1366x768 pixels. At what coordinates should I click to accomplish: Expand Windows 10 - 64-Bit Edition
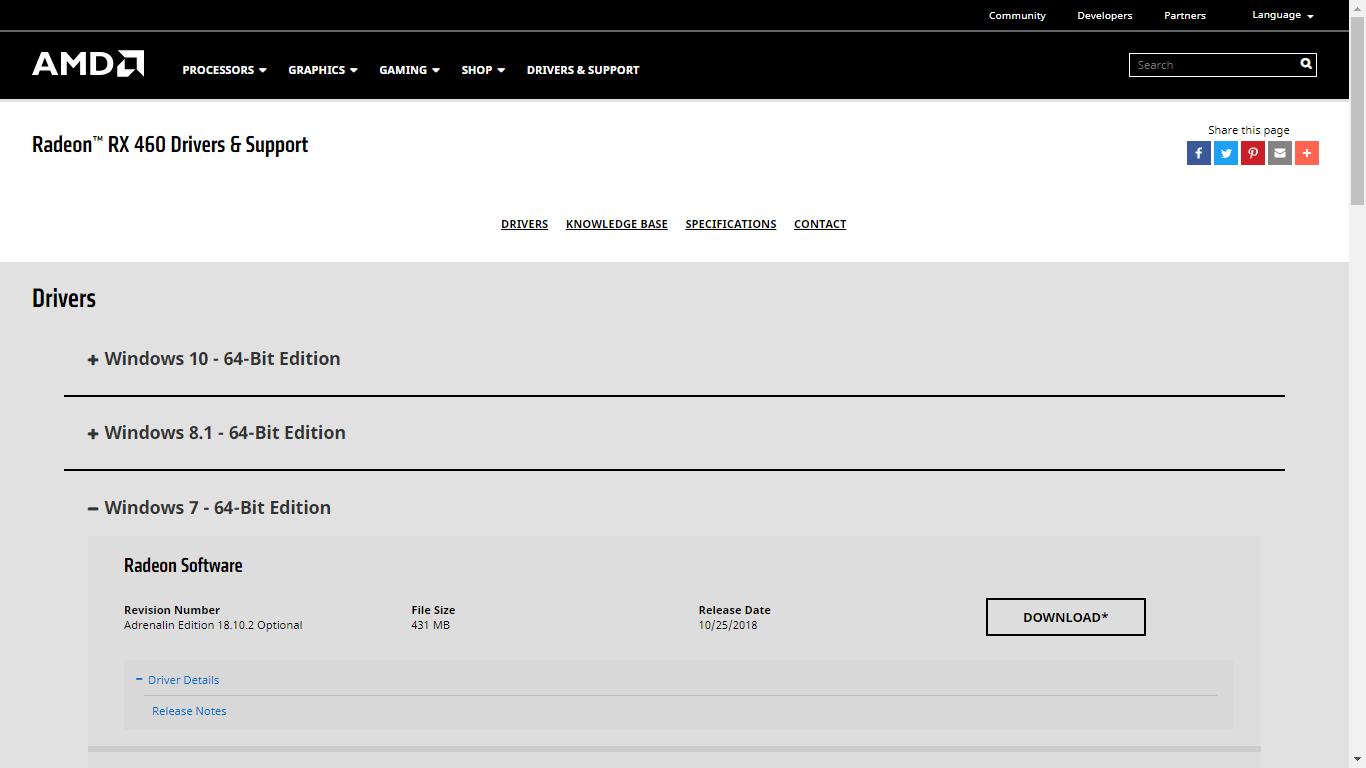point(214,359)
